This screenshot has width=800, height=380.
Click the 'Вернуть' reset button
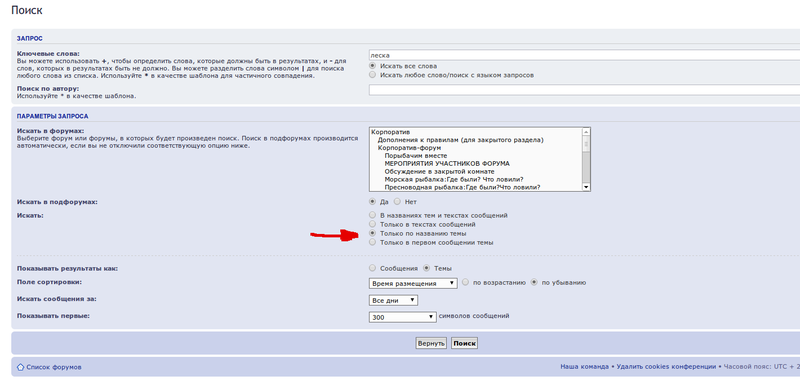coord(431,343)
